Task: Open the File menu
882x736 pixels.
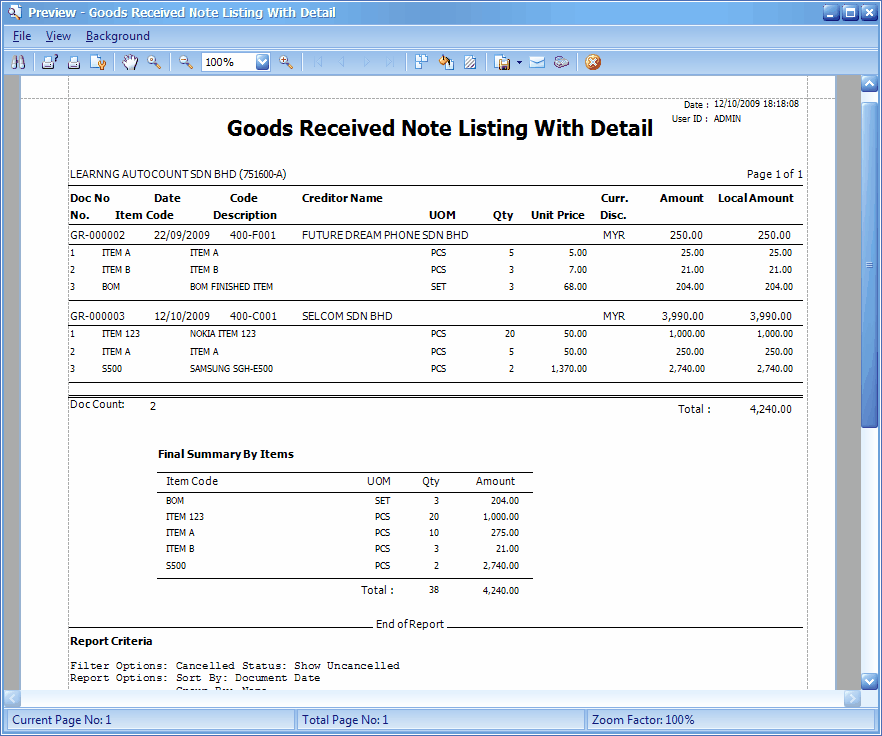Action: coord(22,36)
